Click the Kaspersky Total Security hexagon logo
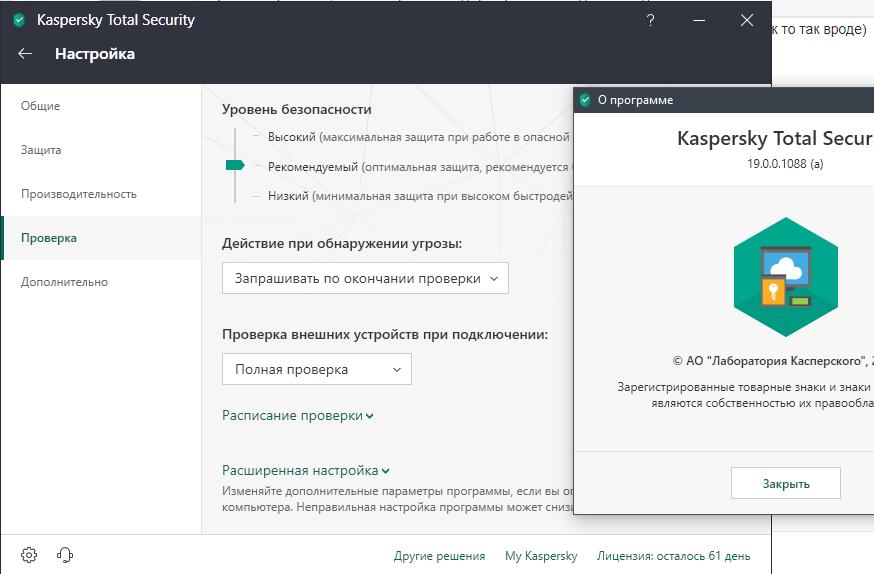The height and width of the screenshot is (574, 874). coord(786,275)
